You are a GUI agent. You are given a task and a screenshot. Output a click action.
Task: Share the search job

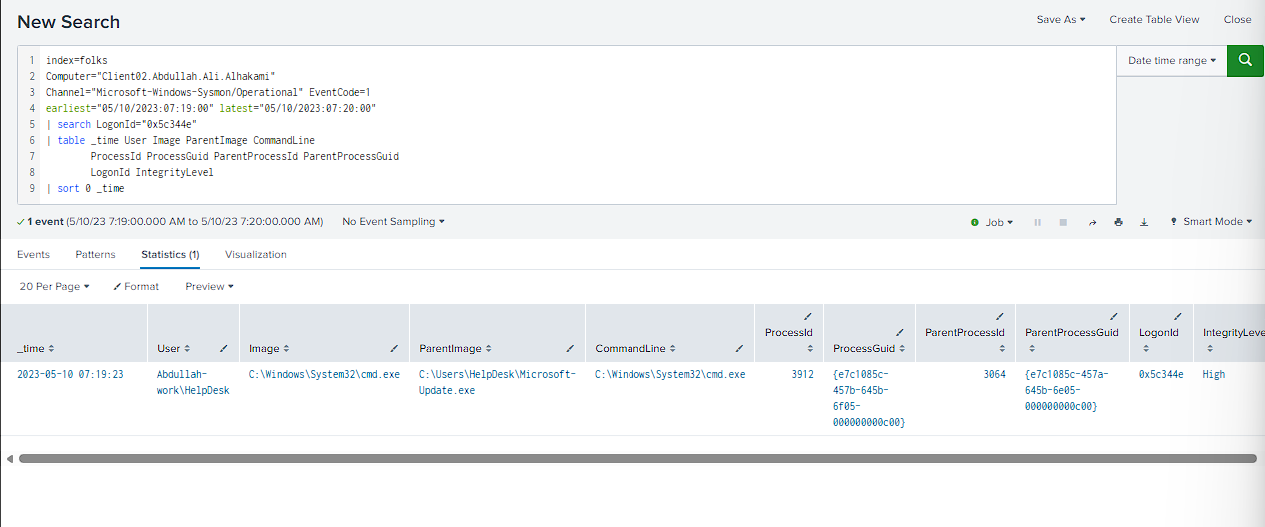point(1092,222)
